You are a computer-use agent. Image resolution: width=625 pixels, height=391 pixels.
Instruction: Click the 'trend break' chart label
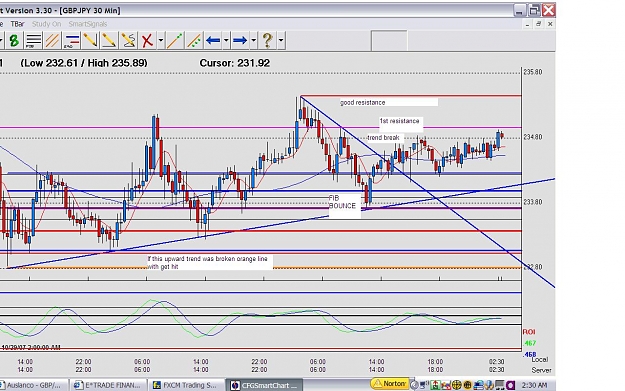click(383, 138)
